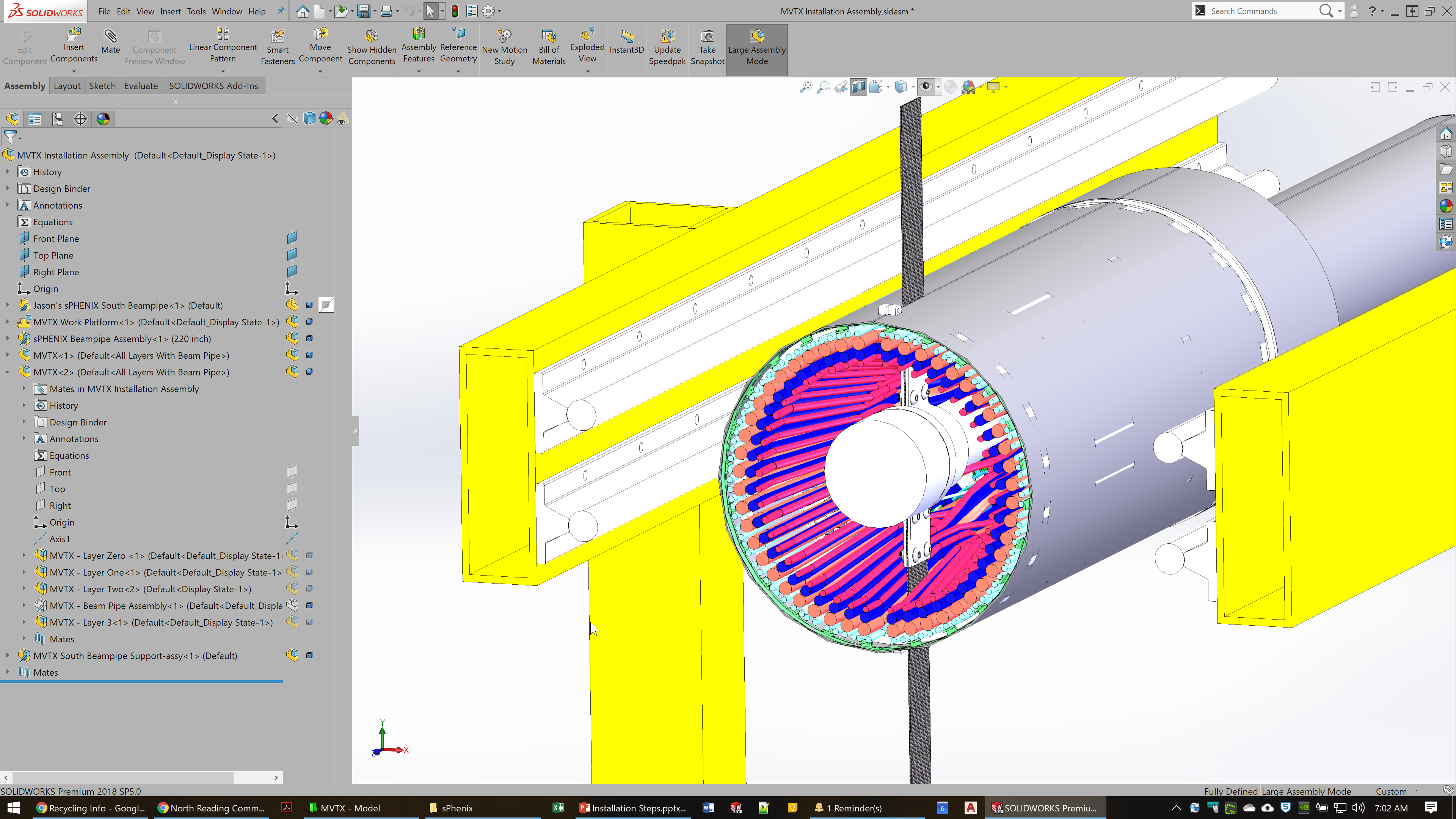Switch to the Evaluate tab
This screenshot has width=1456, height=819.
[141, 86]
